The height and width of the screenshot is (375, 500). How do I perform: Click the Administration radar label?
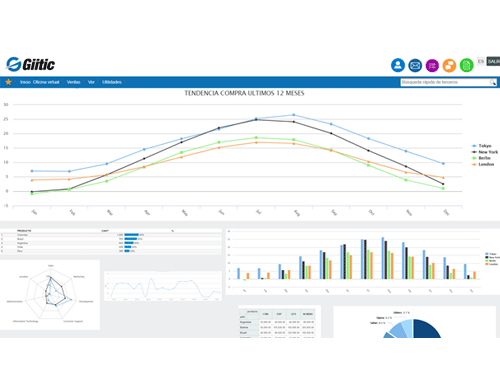[x=14, y=302]
